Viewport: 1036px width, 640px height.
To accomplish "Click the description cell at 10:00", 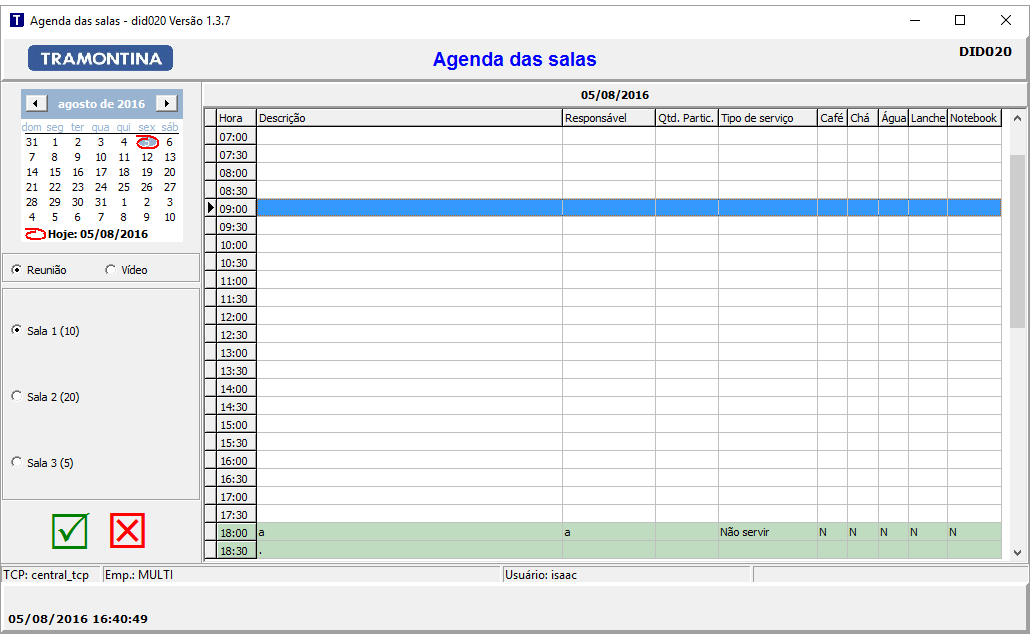I will [408, 245].
